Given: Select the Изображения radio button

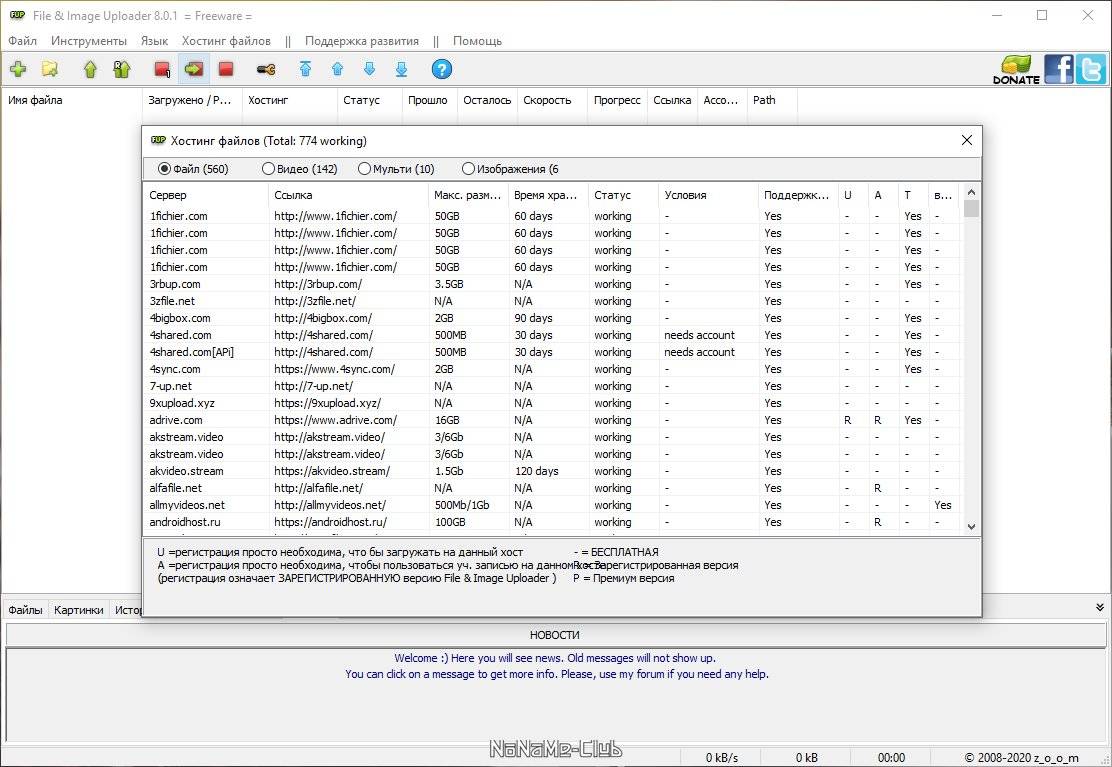Looking at the screenshot, I should tap(510, 169).
